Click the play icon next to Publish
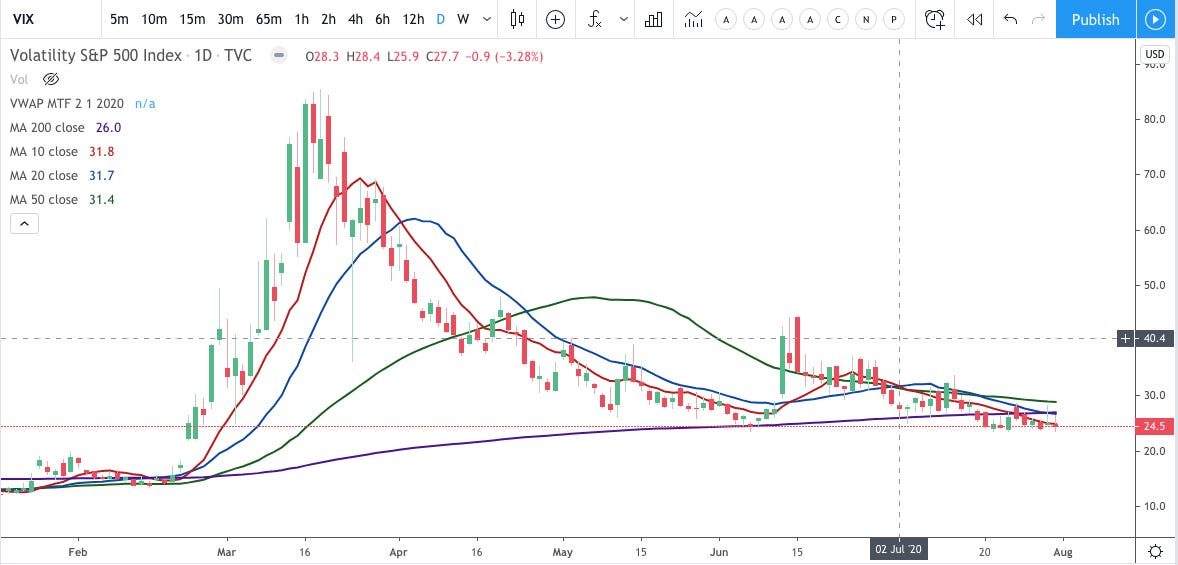This screenshot has height=565, width=1178. click(x=1155, y=20)
